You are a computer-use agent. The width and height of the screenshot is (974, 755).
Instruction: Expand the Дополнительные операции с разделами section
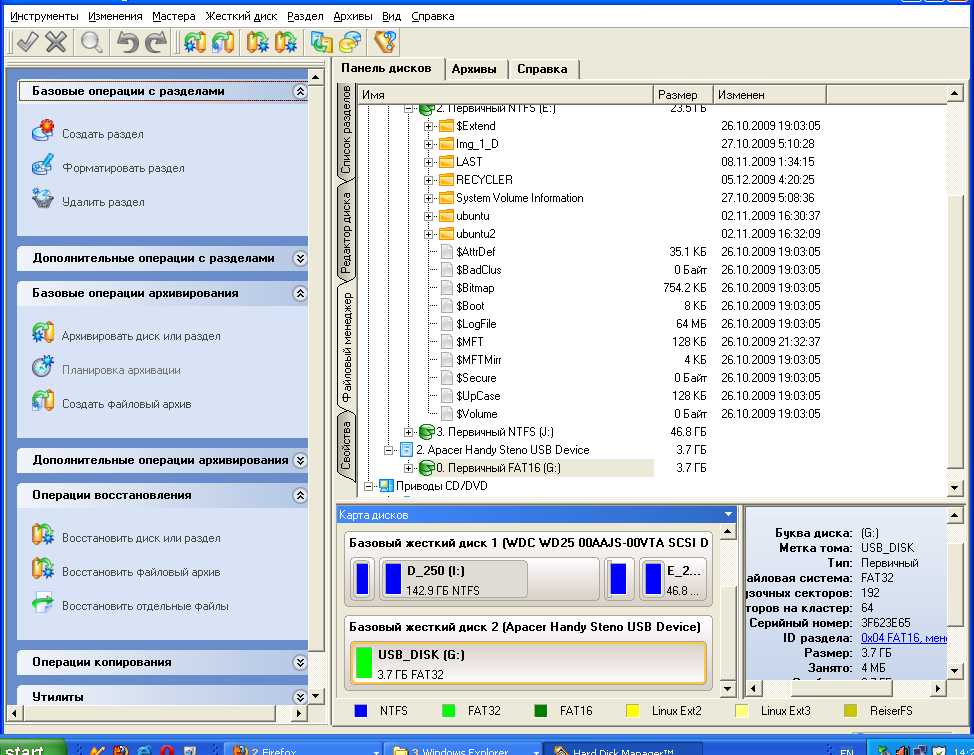tap(298, 258)
